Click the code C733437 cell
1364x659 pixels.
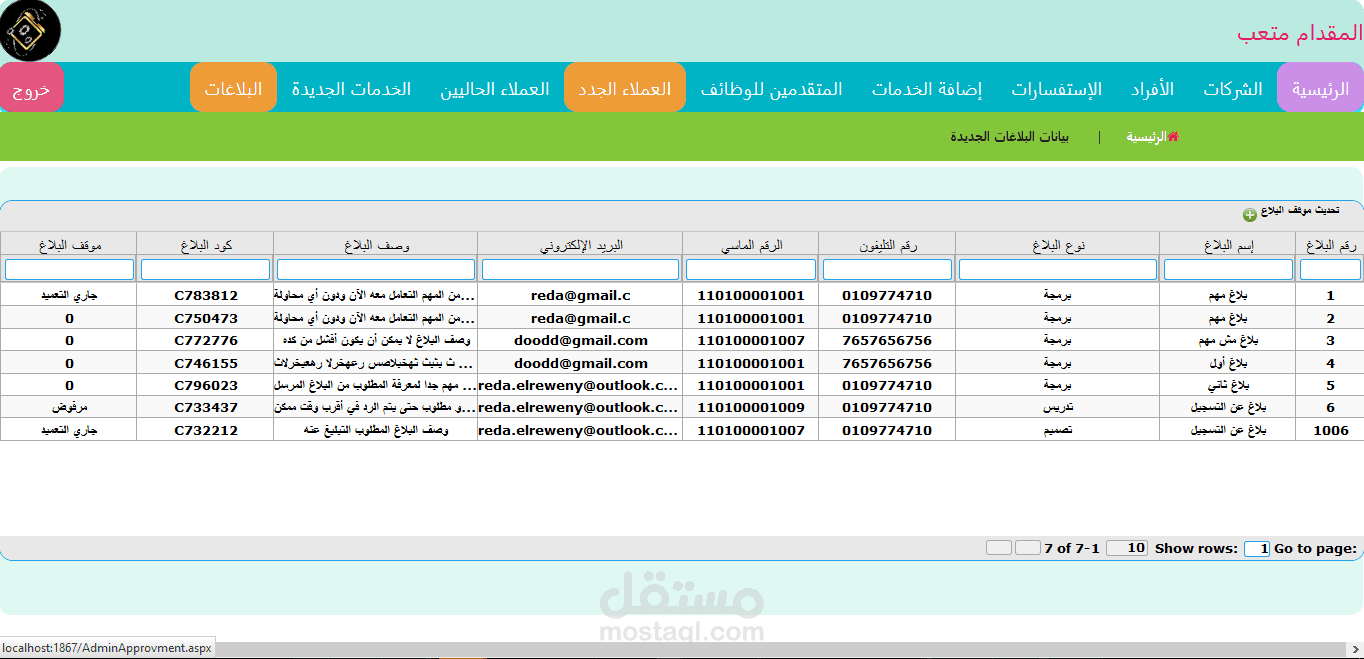tap(205, 407)
